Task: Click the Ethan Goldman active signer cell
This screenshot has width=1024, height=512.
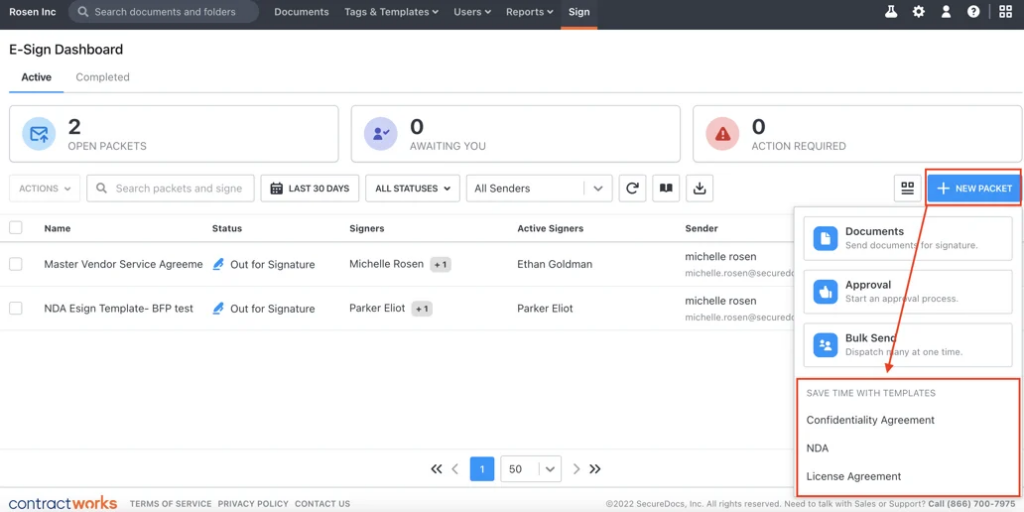Action: point(555,264)
